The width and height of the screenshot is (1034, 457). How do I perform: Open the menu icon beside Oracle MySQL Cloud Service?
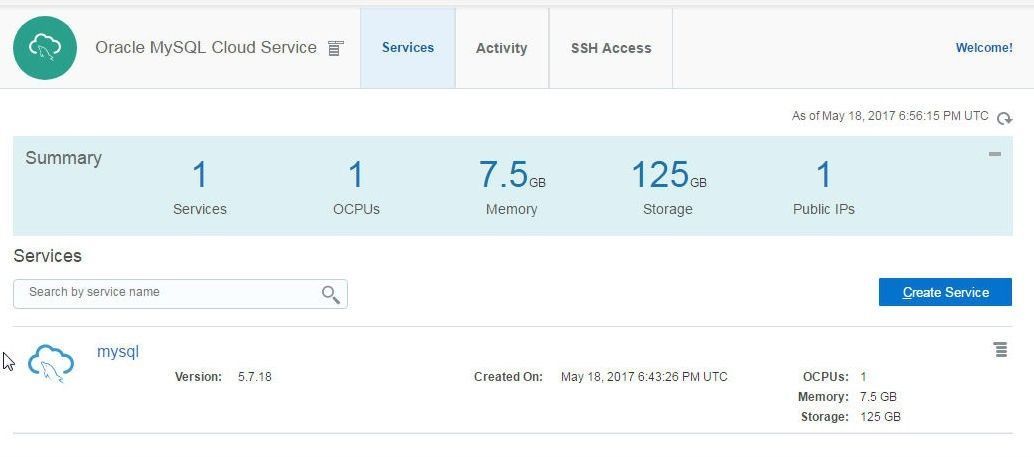[336, 48]
